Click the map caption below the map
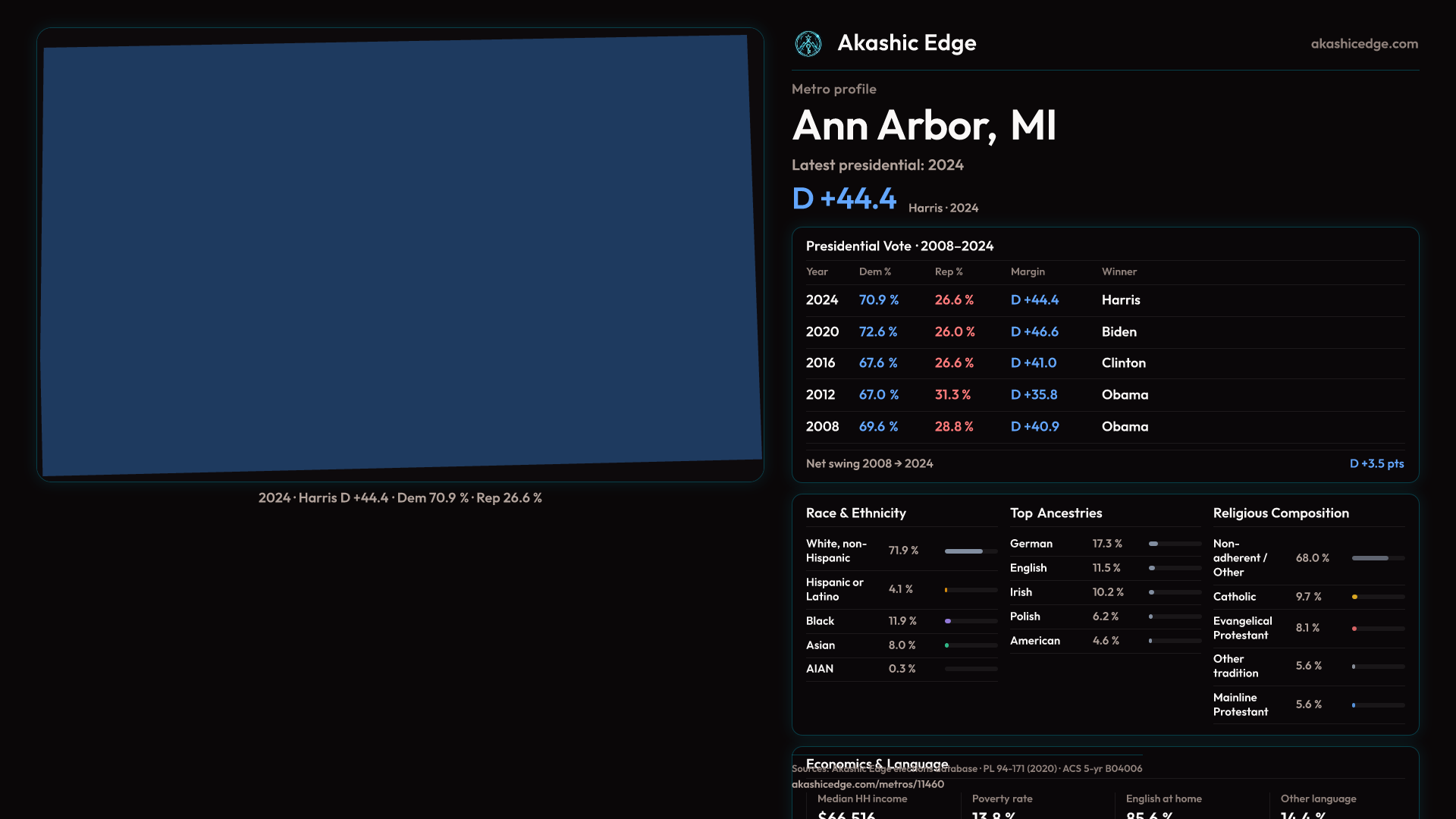The width and height of the screenshot is (1456, 819). [x=400, y=498]
